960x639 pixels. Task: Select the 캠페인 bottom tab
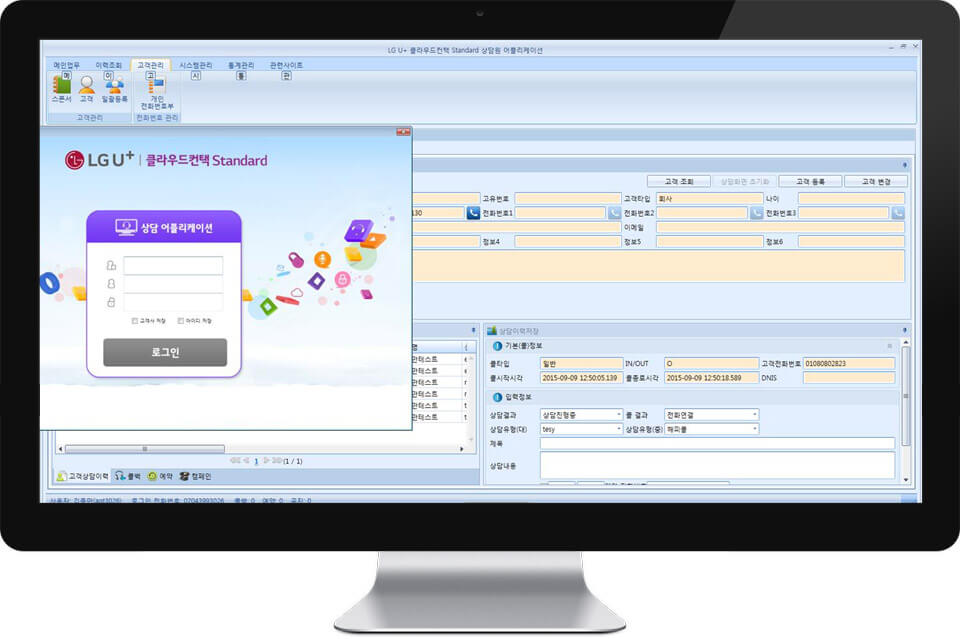point(195,476)
